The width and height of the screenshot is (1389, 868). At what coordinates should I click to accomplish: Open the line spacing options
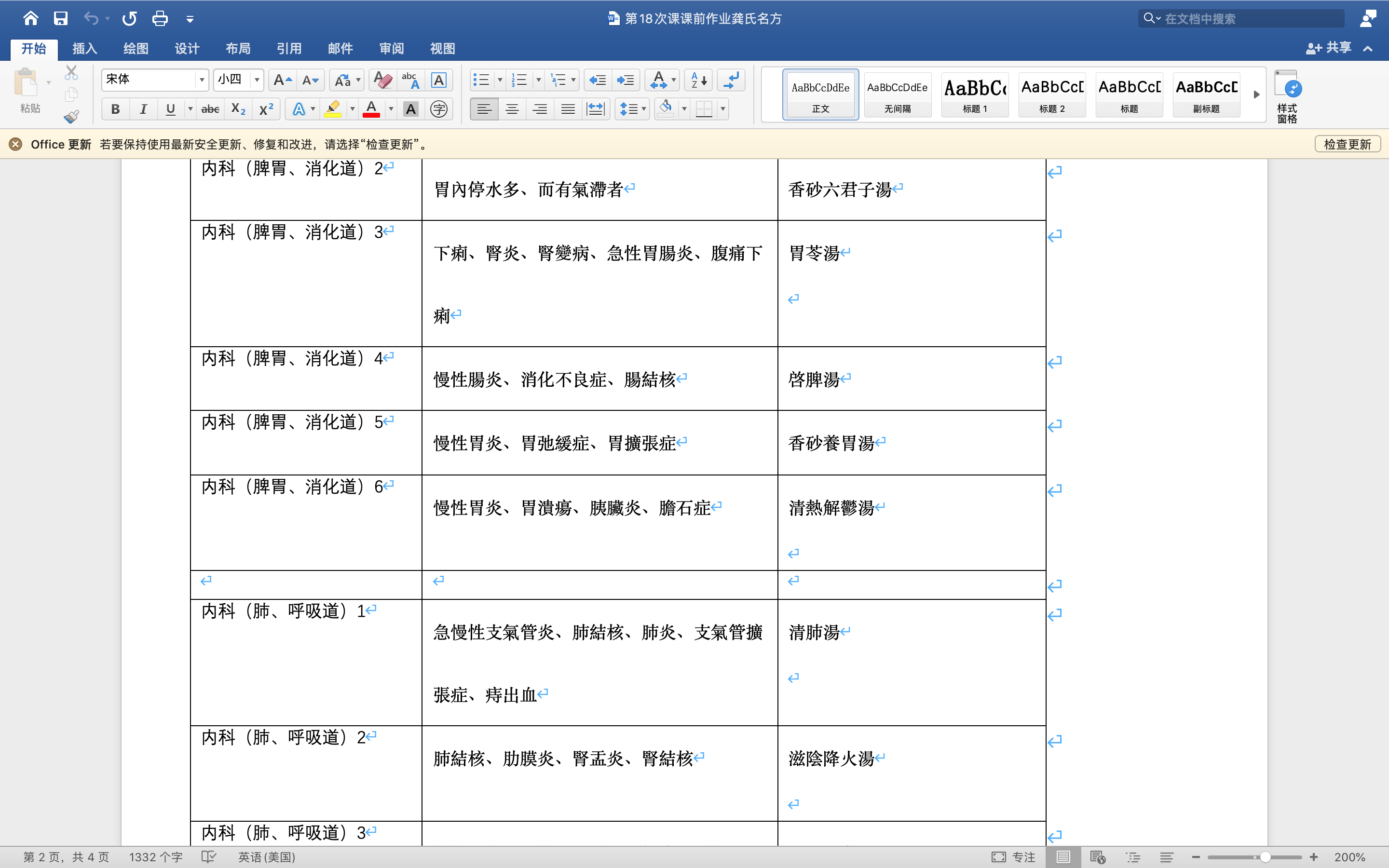pos(632,109)
